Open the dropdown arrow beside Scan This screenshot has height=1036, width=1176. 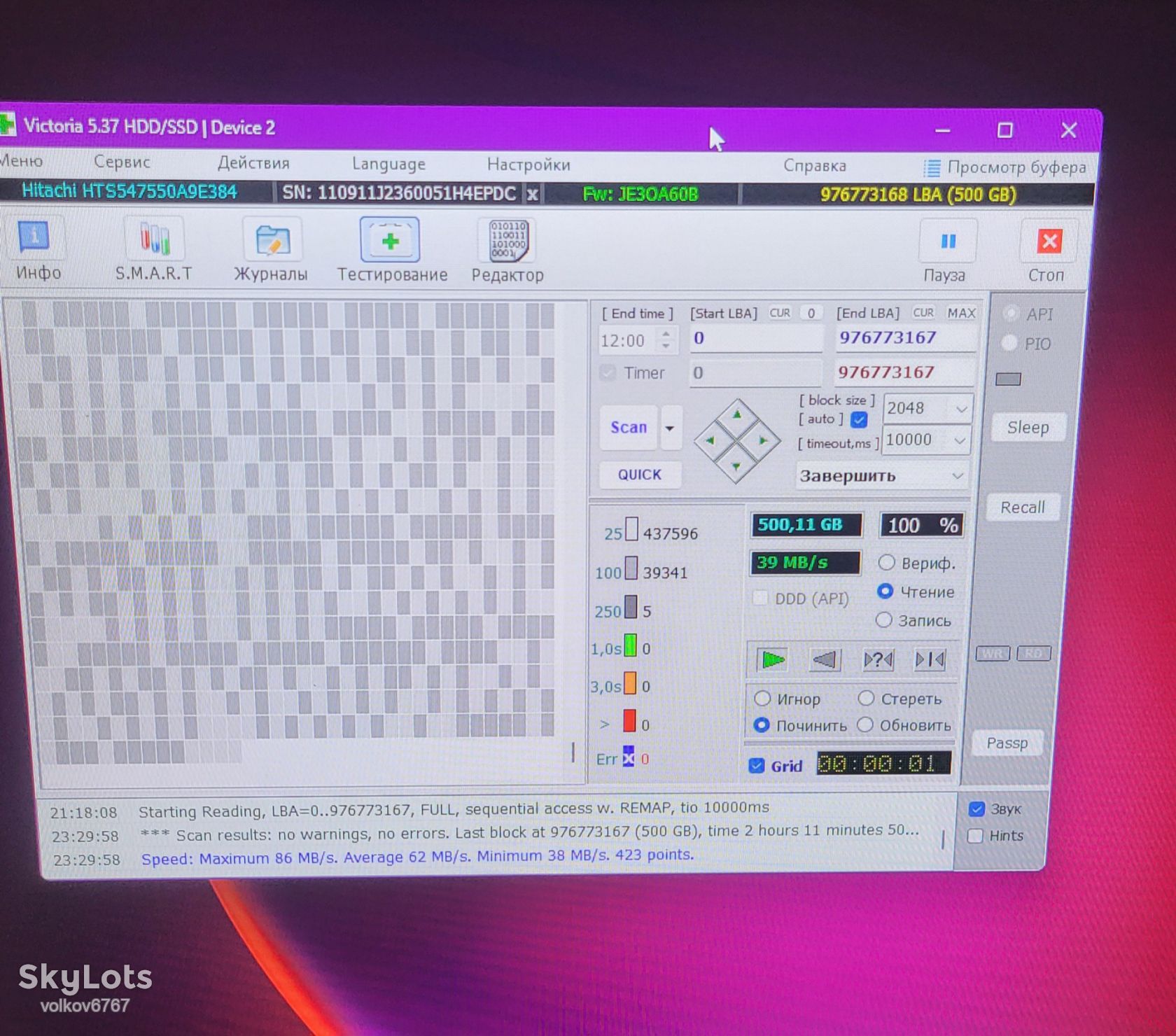click(670, 428)
